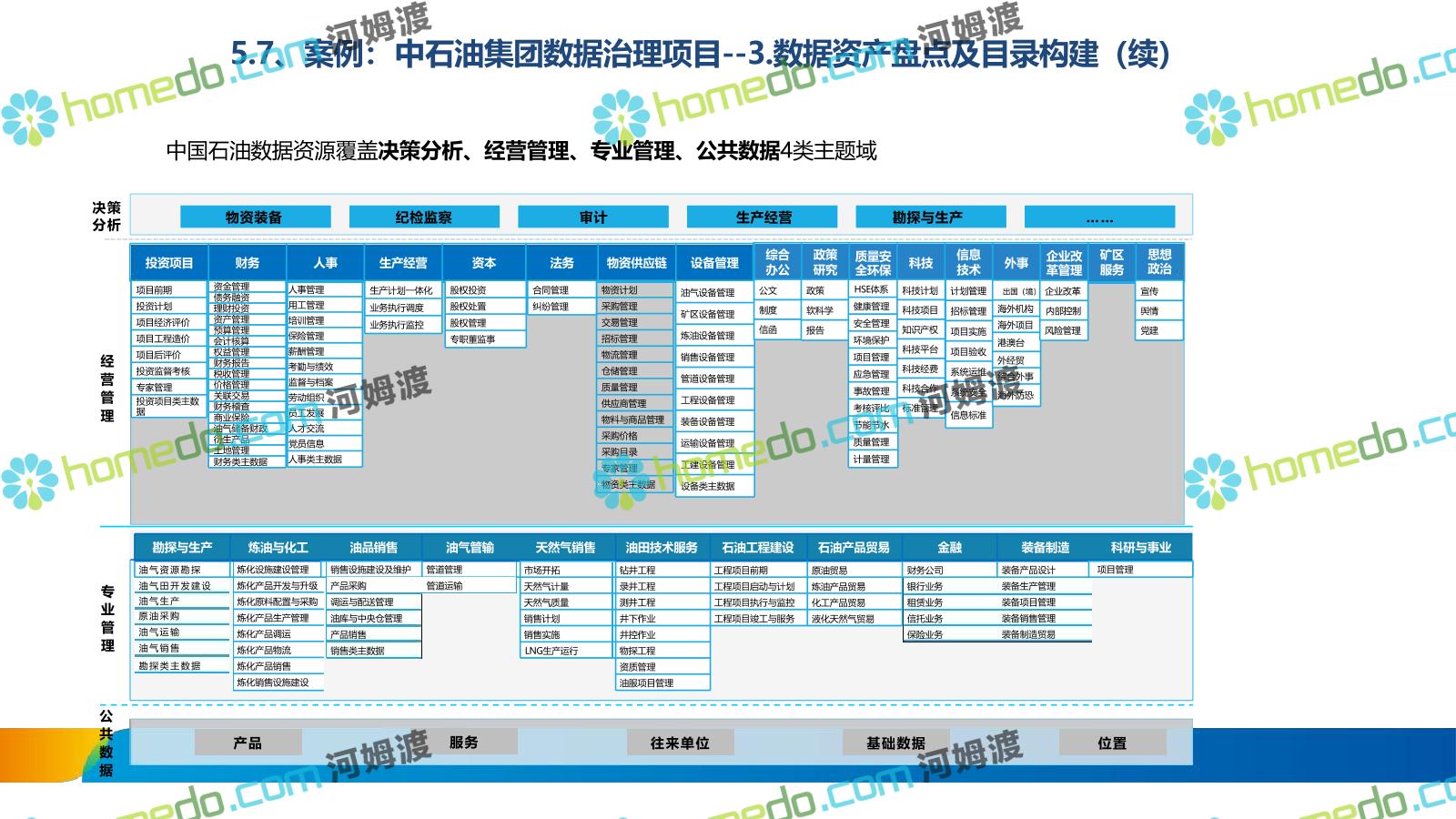1456x819 pixels.
Task: Select the LNG生产运行 cell
Action: point(566,651)
